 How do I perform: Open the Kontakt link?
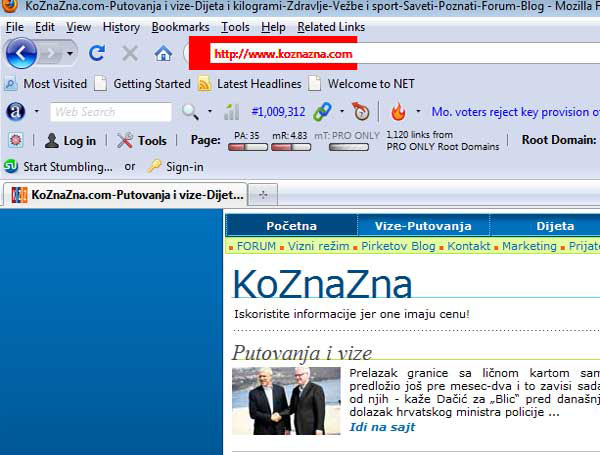pos(468,246)
